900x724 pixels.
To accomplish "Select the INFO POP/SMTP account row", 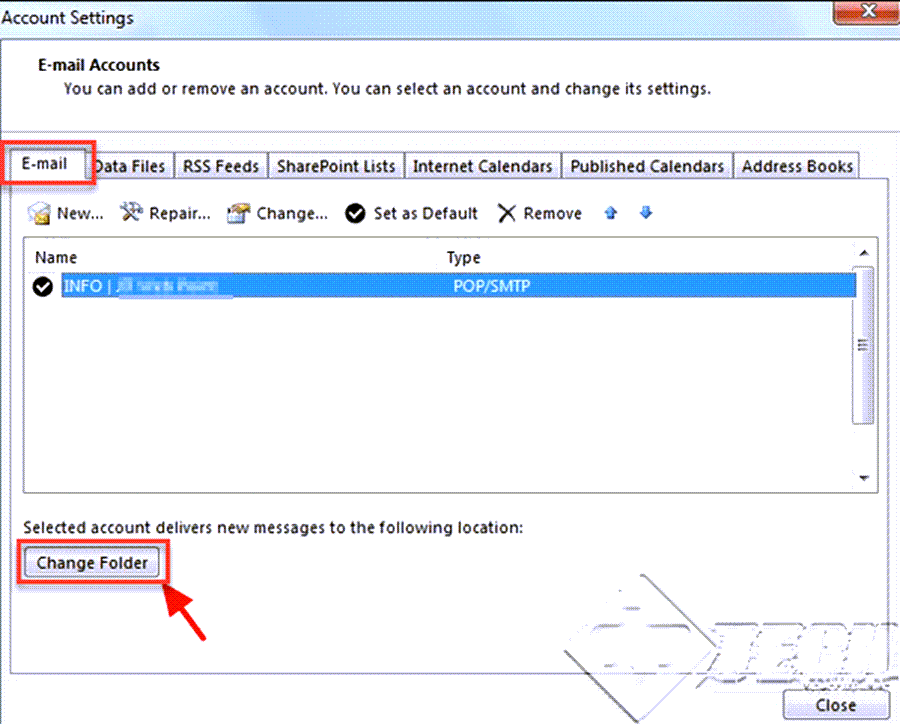I will click(x=458, y=285).
